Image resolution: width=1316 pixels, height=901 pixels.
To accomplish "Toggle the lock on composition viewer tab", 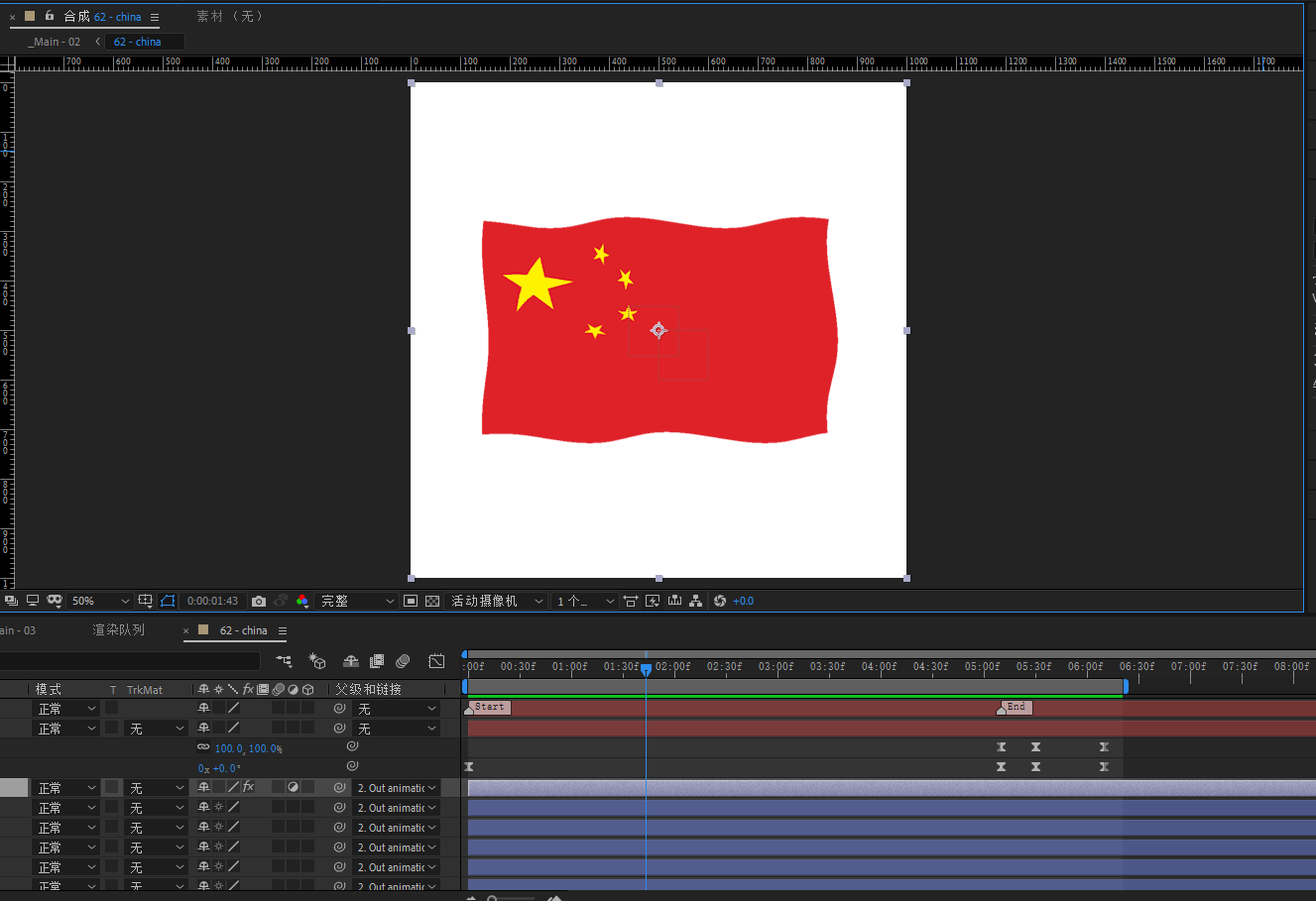I will [x=49, y=16].
